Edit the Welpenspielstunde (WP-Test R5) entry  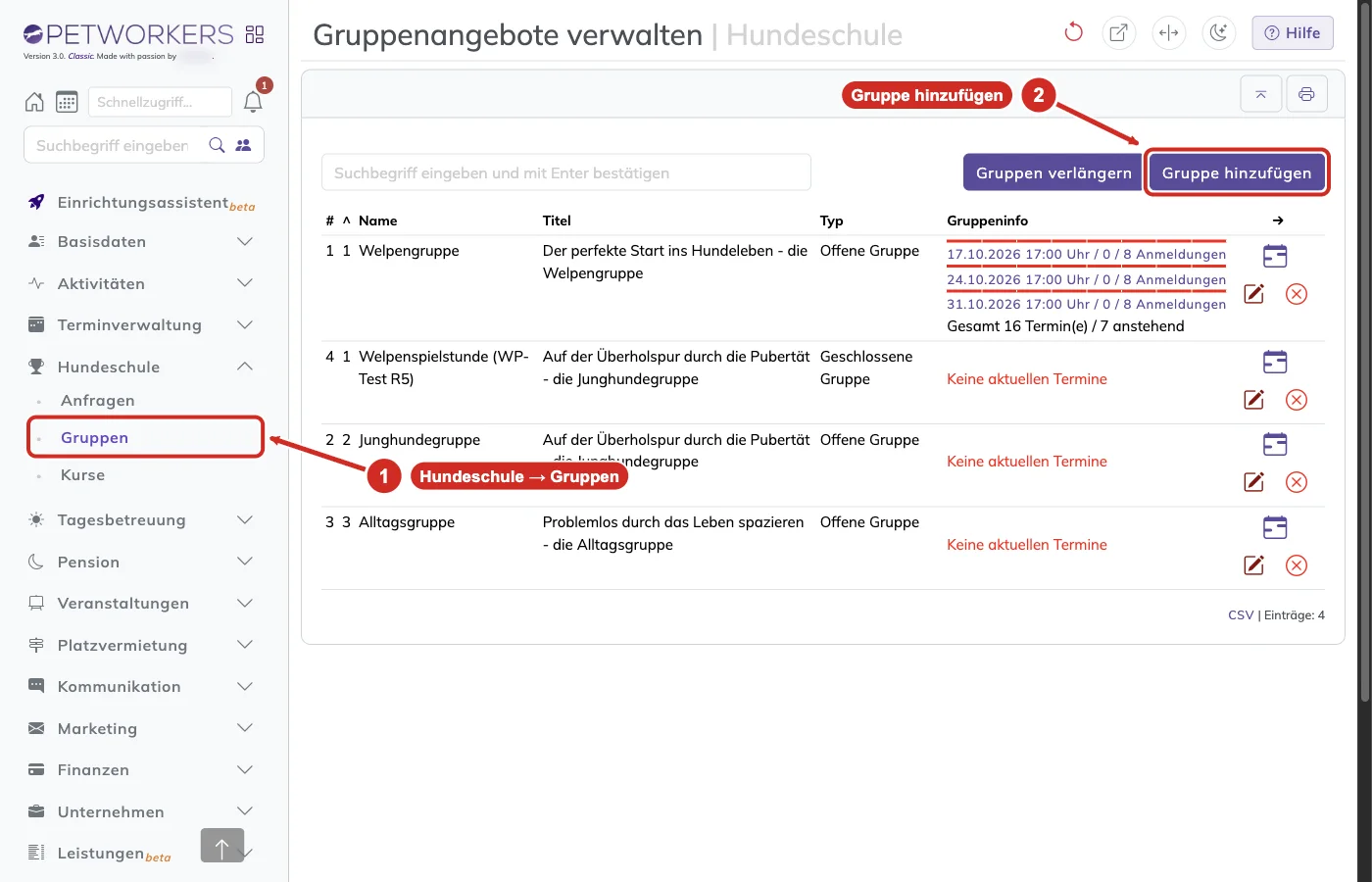[x=1253, y=400]
